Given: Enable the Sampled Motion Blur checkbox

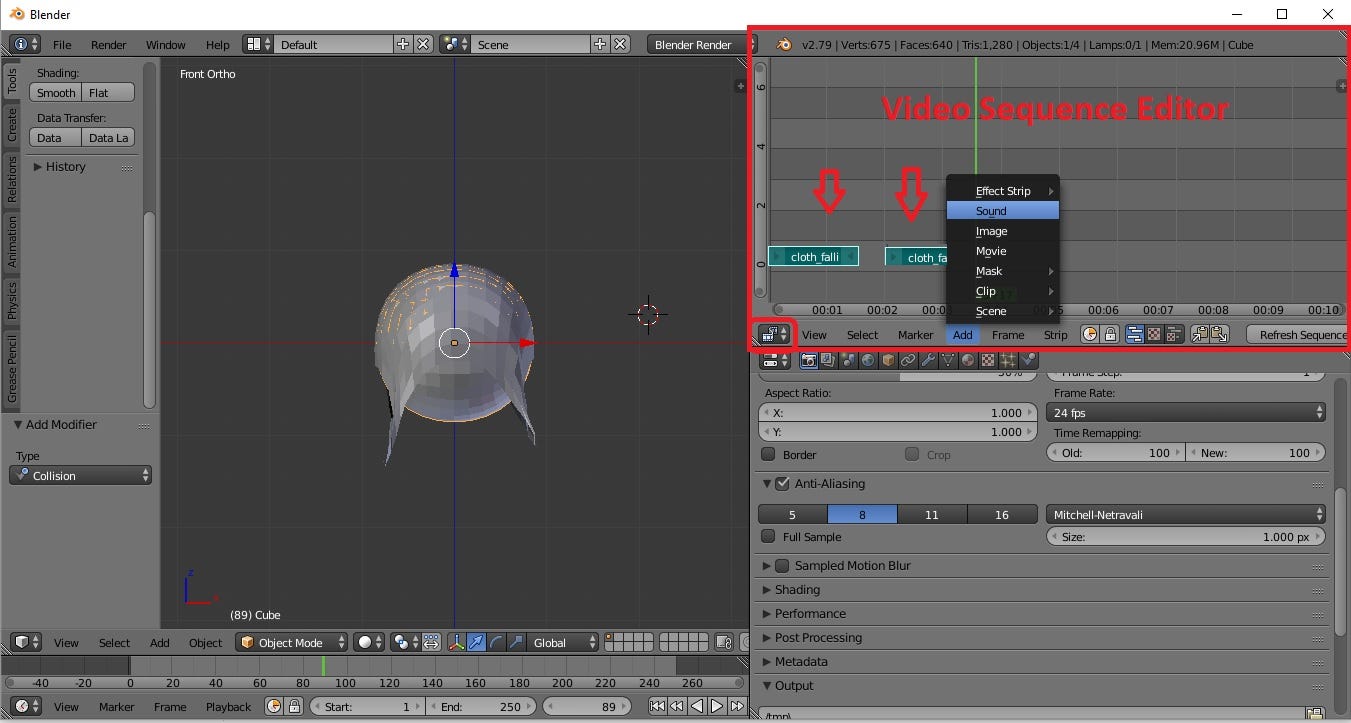Looking at the screenshot, I should [x=782, y=565].
